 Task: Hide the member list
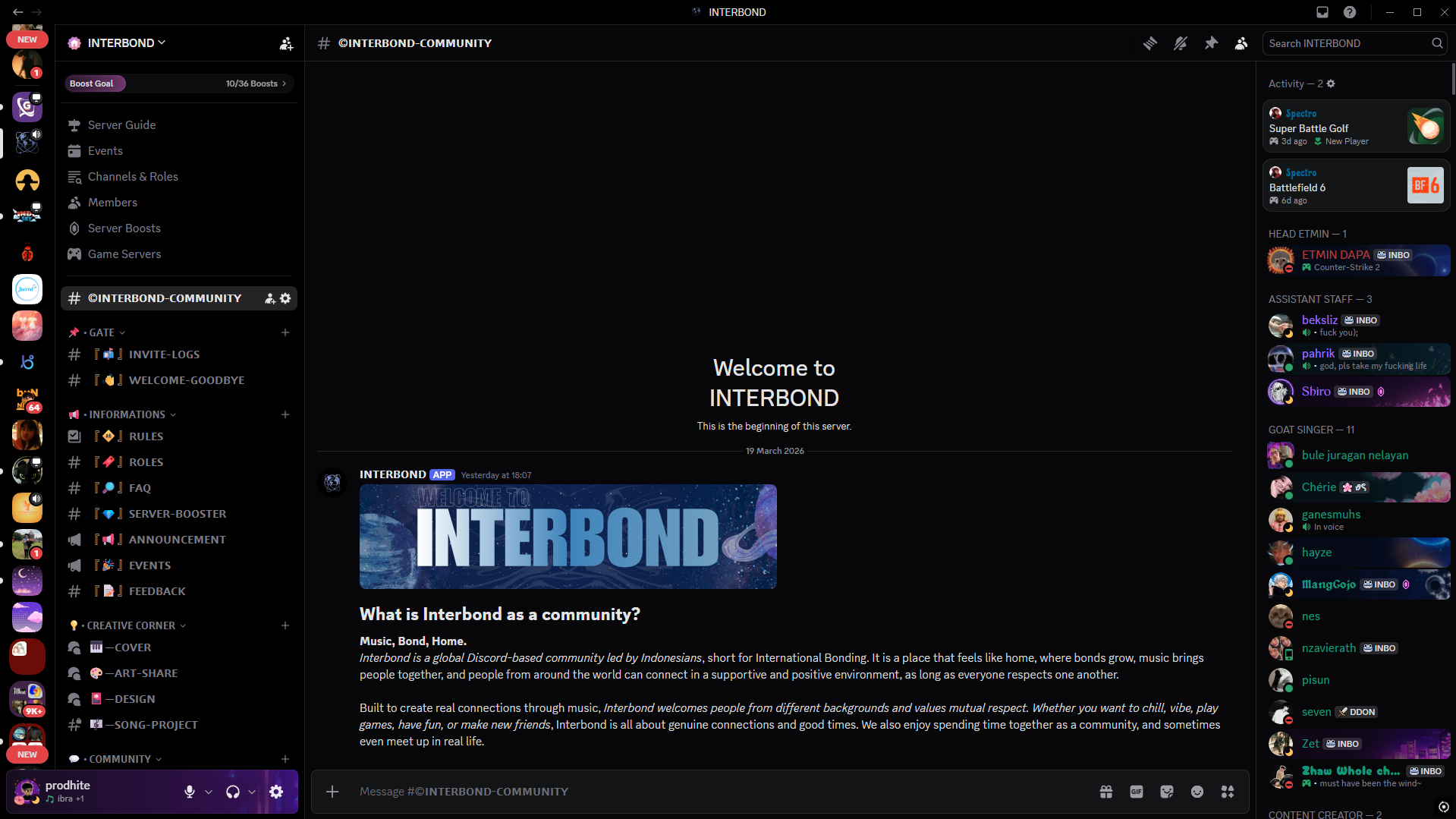(x=1241, y=43)
